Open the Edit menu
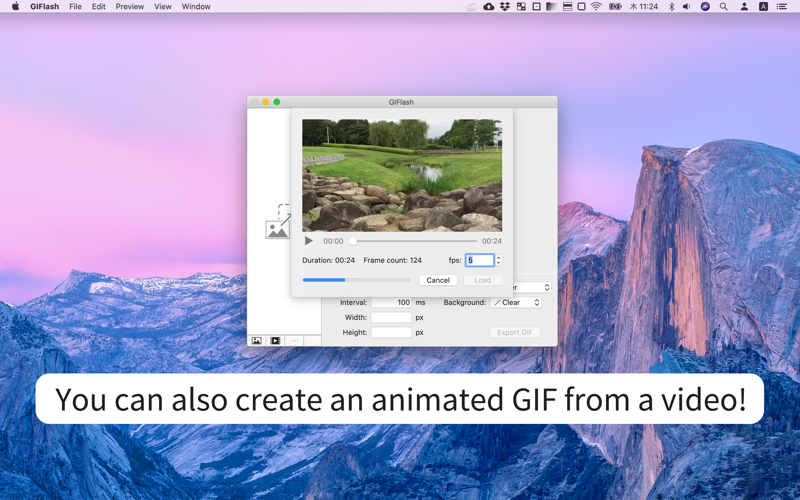This screenshot has width=800, height=500. [98, 7]
